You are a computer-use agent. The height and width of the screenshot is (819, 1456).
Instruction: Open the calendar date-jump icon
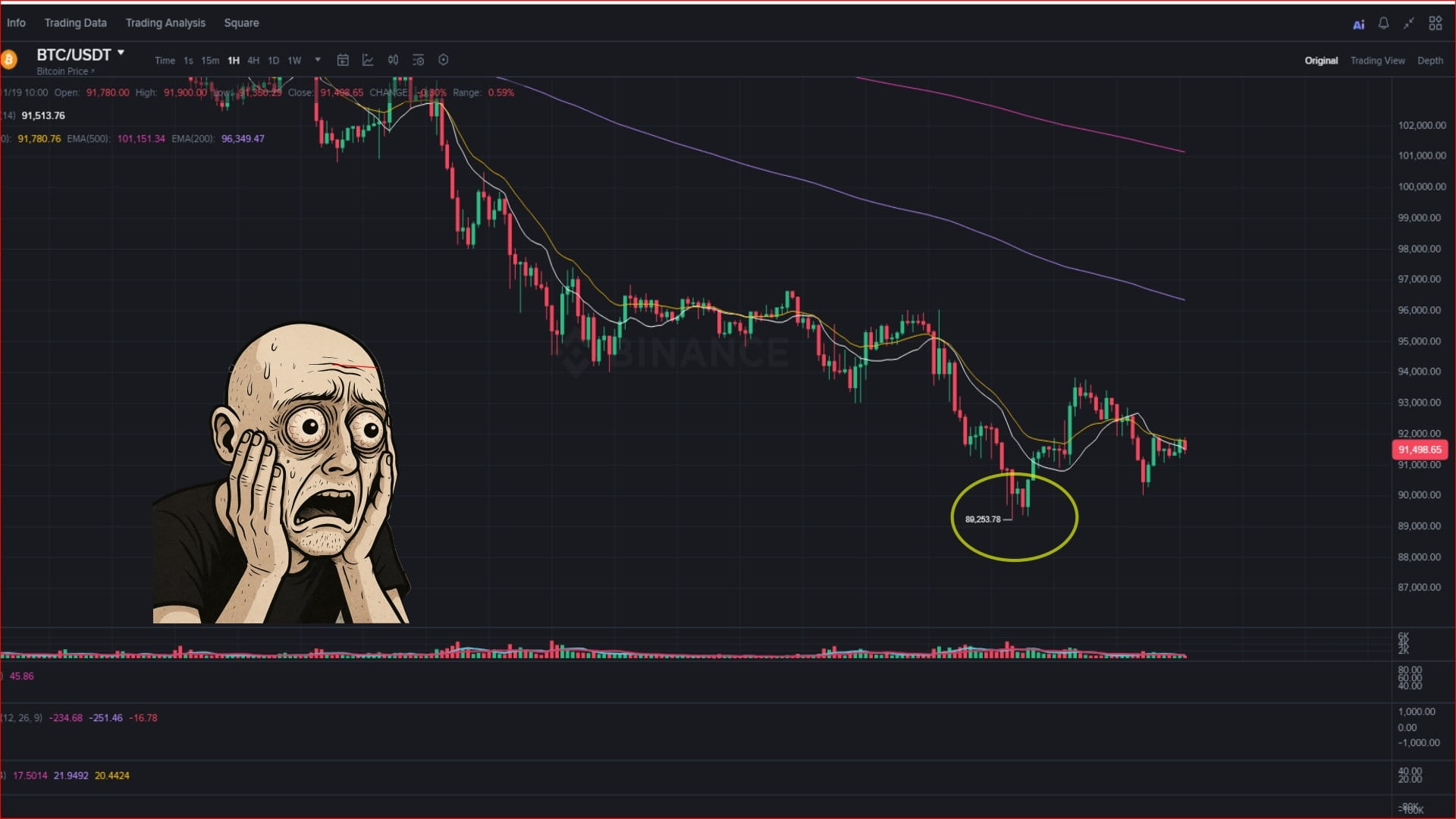coord(343,60)
